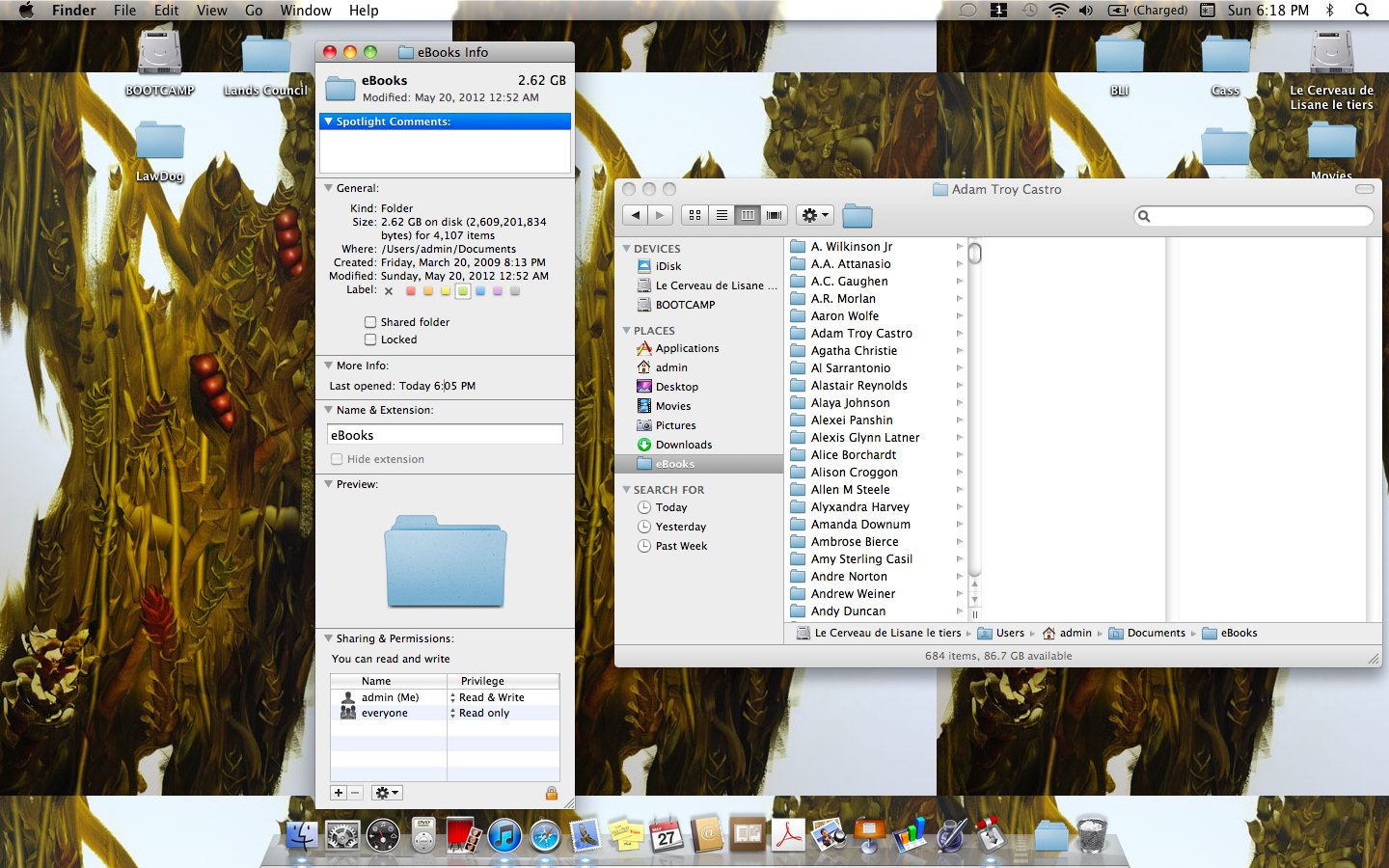Open iCal from the Dock
This screenshot has height=868, width=1389.
(x=667, y=835)
